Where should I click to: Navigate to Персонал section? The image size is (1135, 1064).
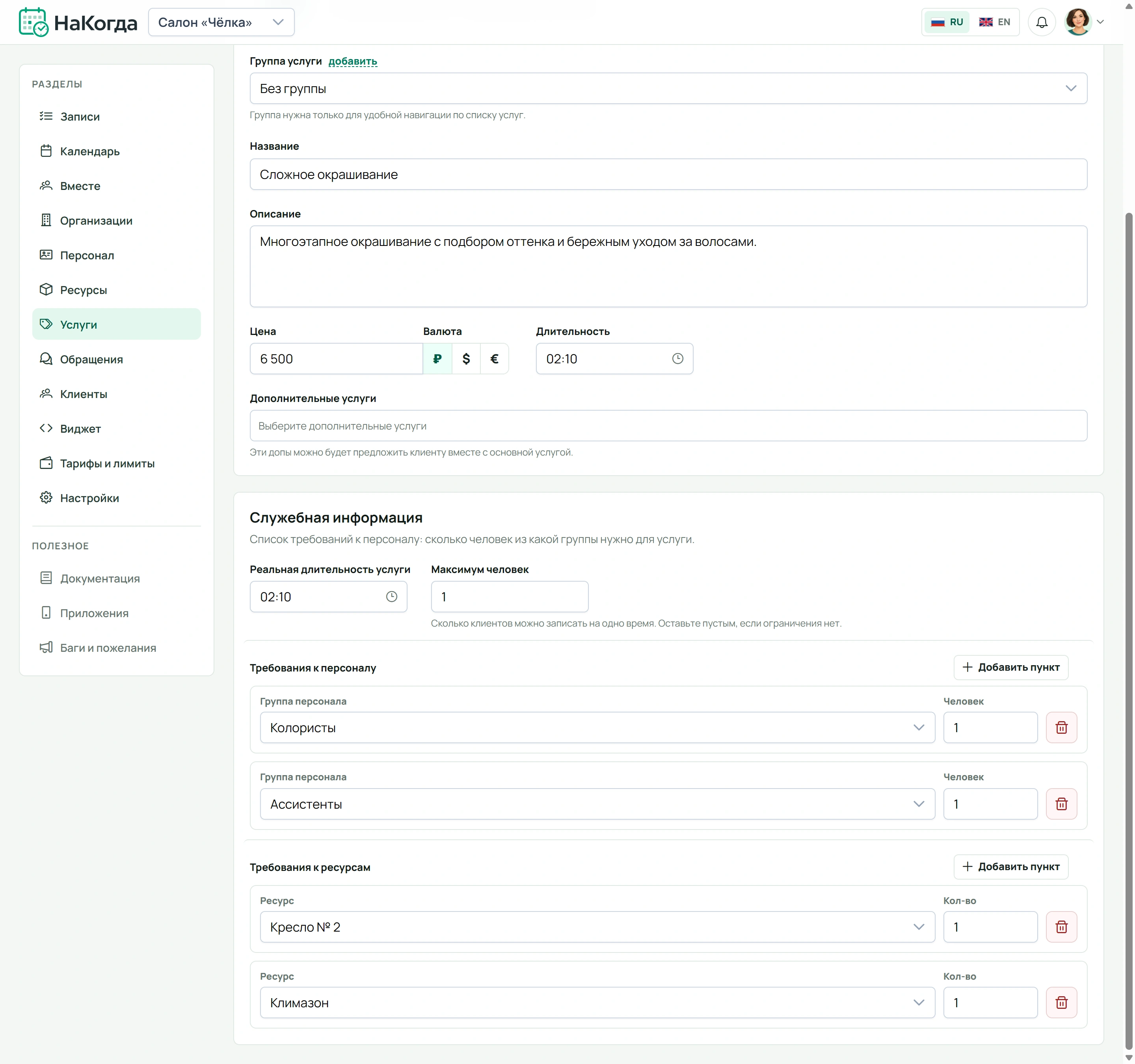coord(117,255)
